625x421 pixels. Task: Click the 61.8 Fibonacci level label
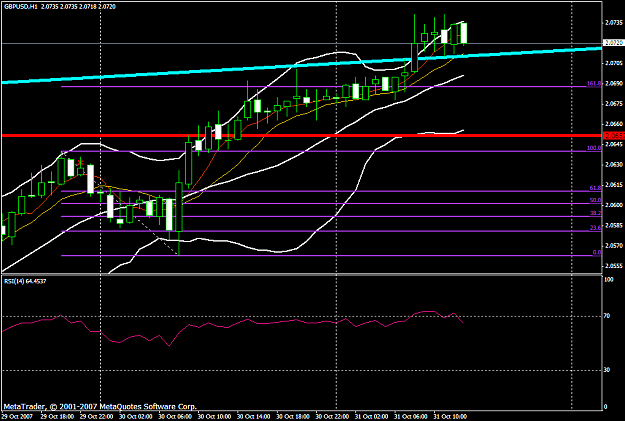coord(595,188)
